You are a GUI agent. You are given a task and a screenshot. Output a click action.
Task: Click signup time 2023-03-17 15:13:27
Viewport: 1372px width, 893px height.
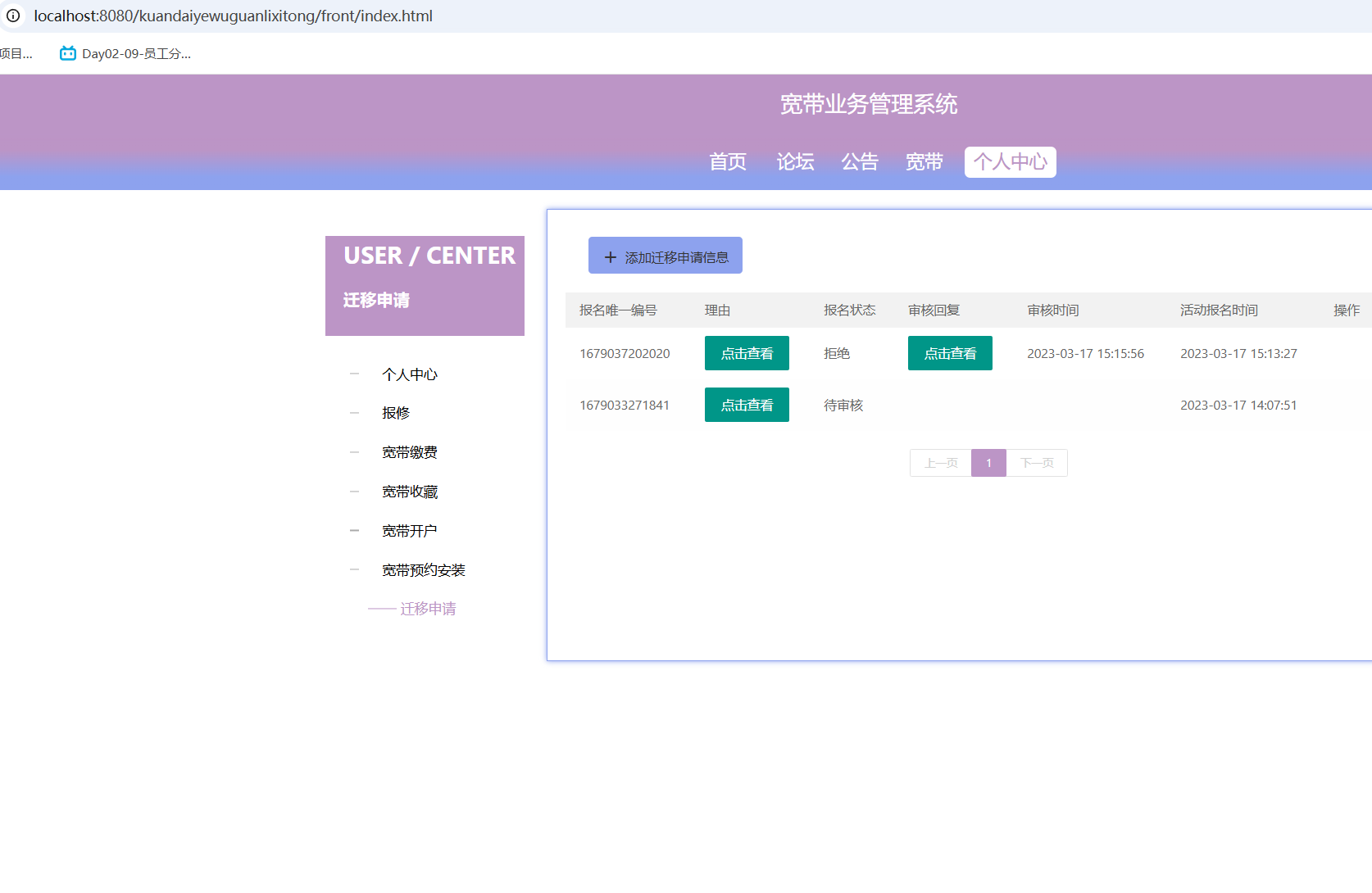pos(1238,354)
